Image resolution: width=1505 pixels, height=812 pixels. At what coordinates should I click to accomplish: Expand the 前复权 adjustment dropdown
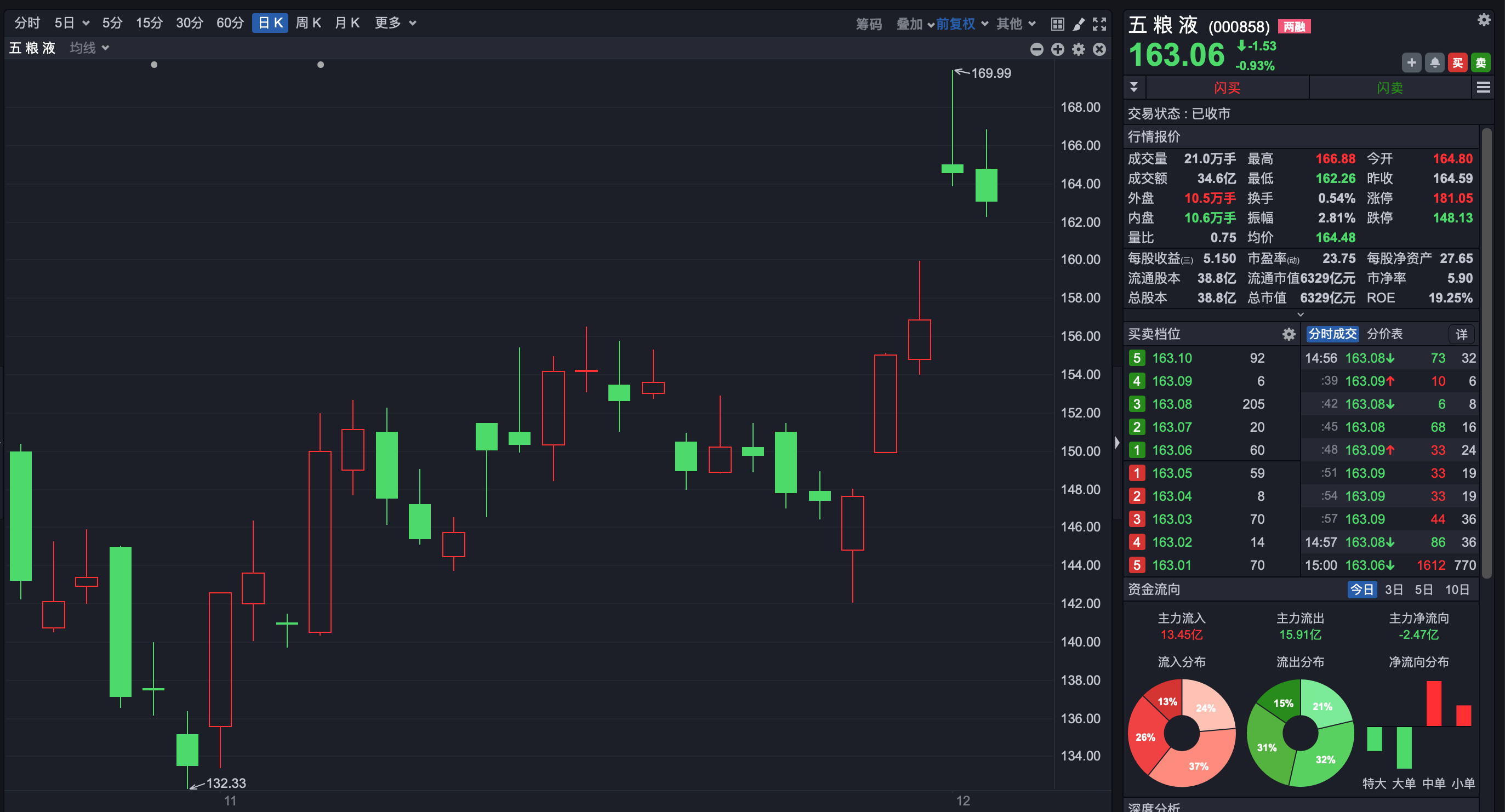962,24
